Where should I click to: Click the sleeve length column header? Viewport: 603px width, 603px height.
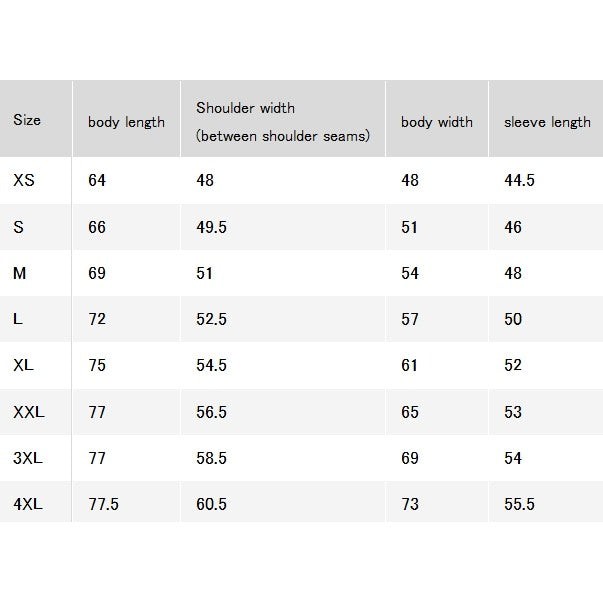[x=547, y=122]
